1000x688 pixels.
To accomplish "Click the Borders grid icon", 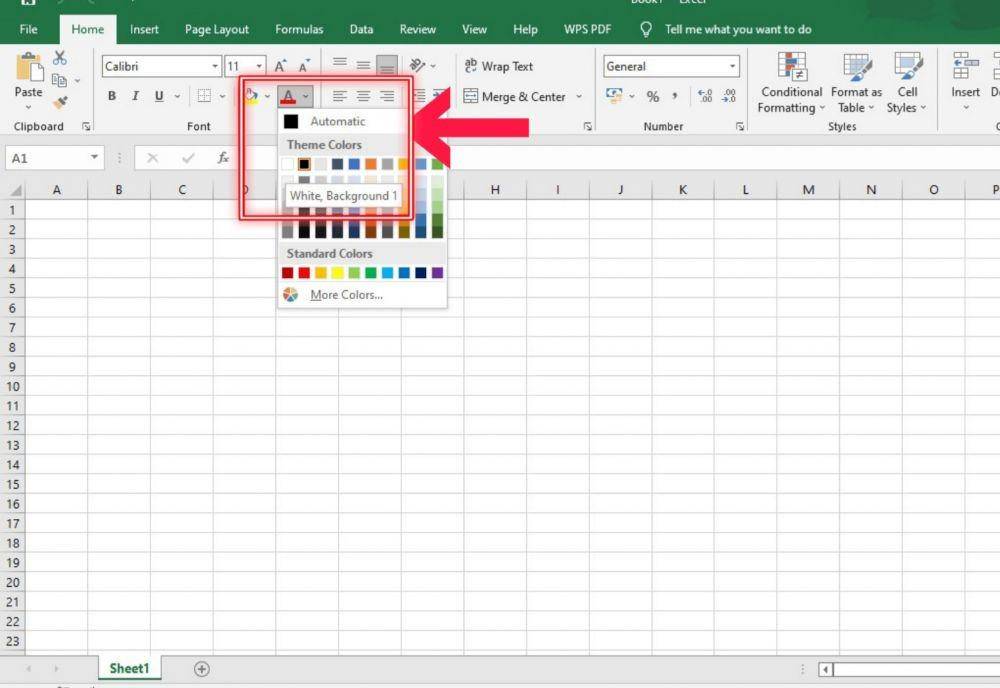I will [204, 96].
